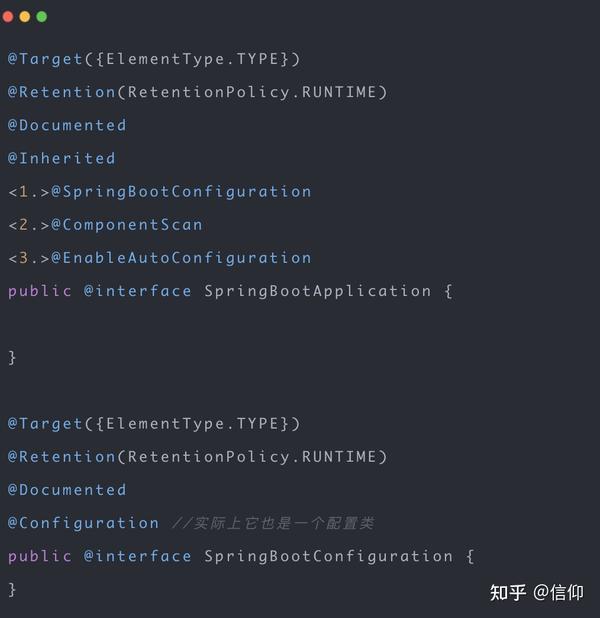Click the red close dot
This screenshot has width=600, height=618.
(8, 17)
